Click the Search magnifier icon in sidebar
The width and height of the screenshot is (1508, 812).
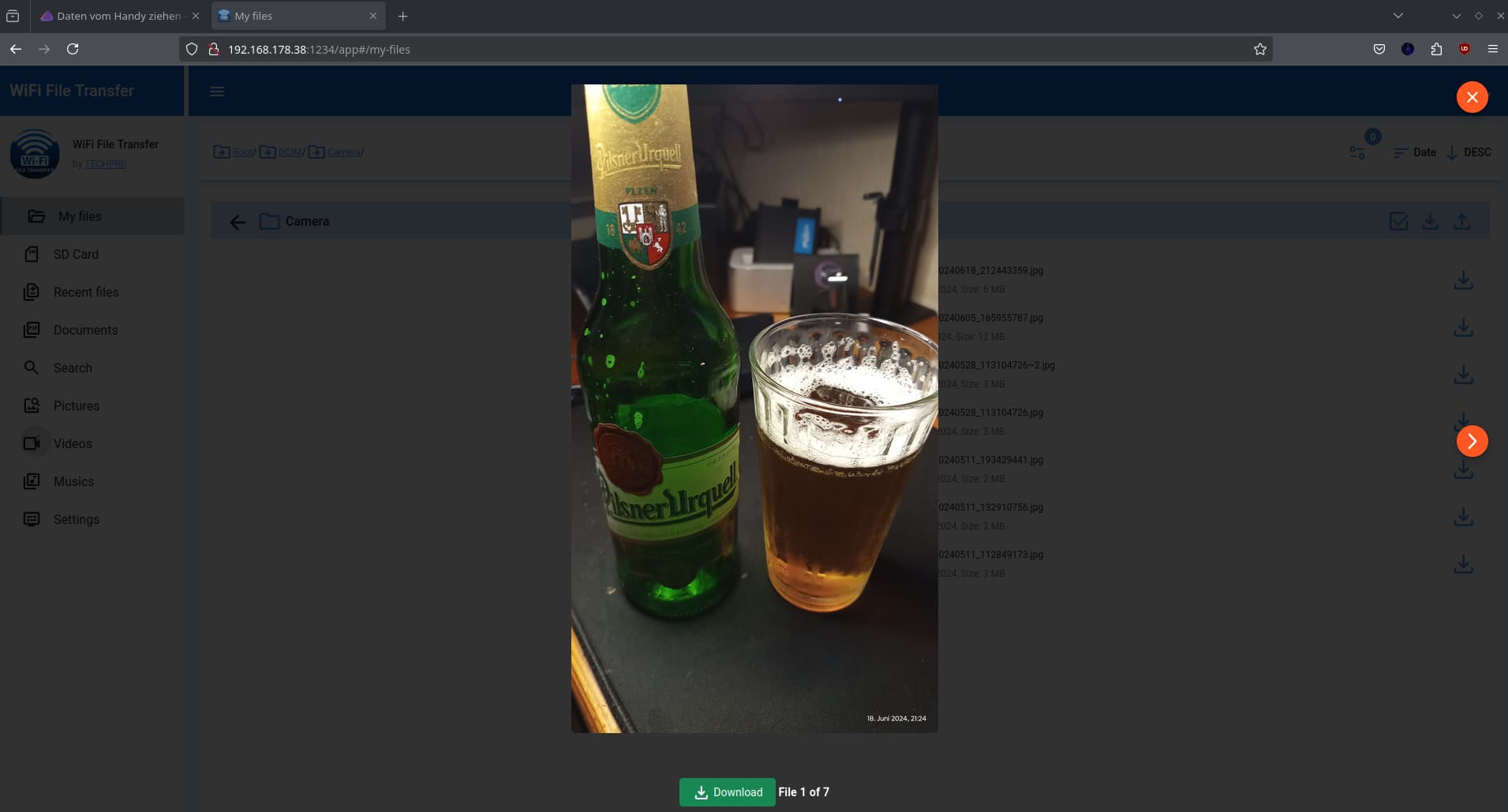(32, 368)
